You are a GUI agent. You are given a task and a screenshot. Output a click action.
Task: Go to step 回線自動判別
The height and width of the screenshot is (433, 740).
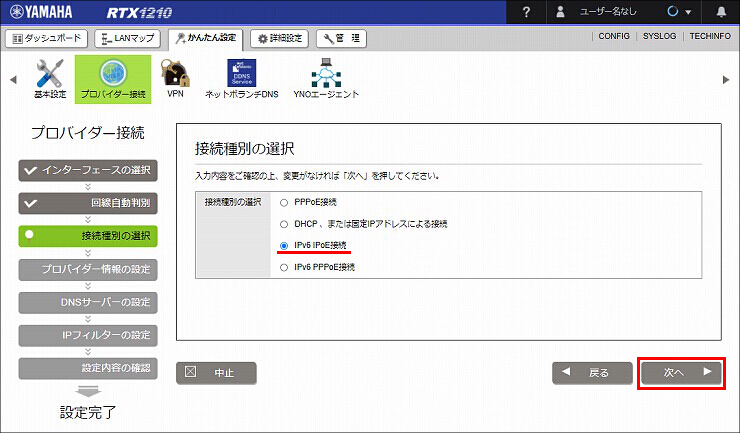point(88,203)
